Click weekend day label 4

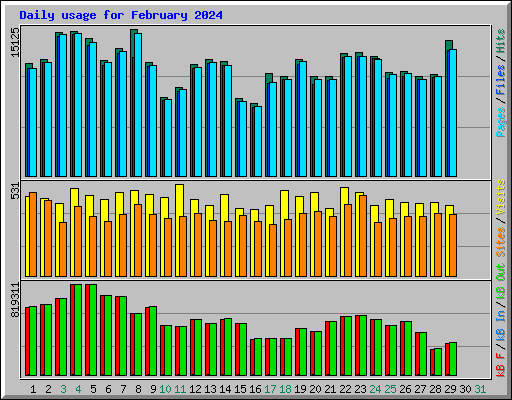pos(78,389)
